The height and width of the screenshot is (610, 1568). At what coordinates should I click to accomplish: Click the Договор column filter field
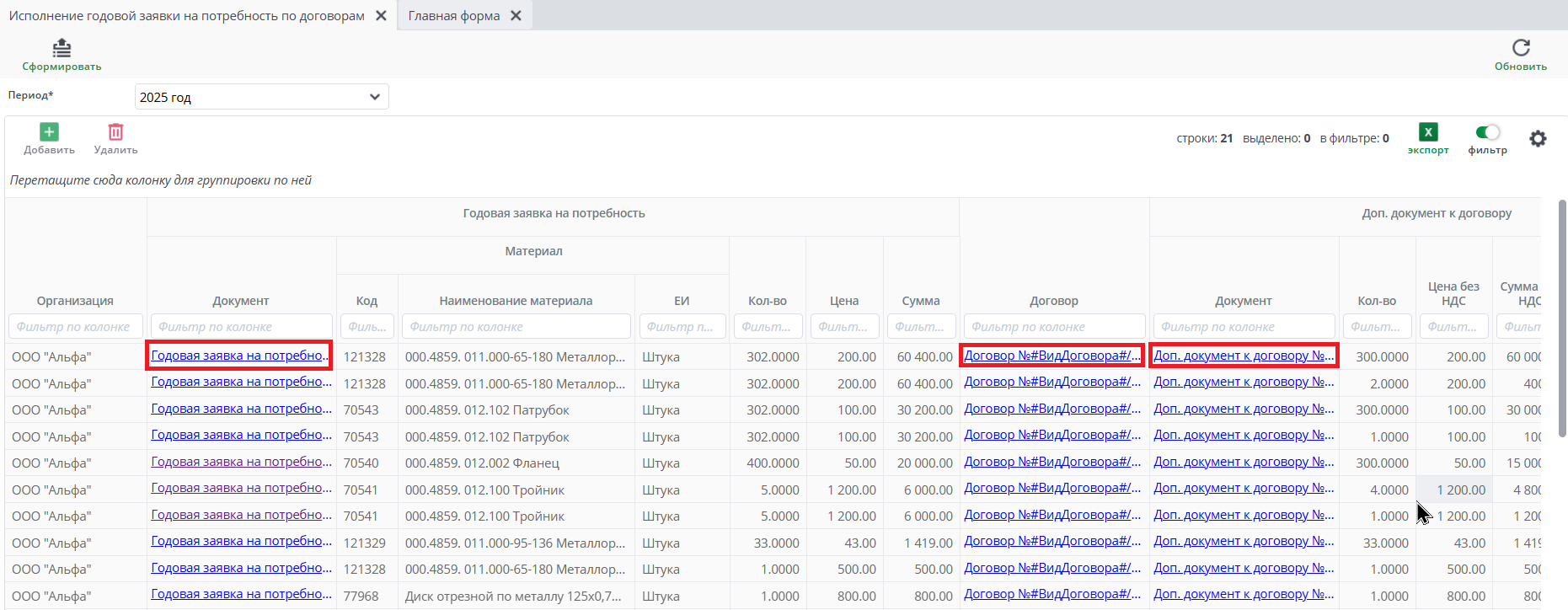[x=1053, y=327]
